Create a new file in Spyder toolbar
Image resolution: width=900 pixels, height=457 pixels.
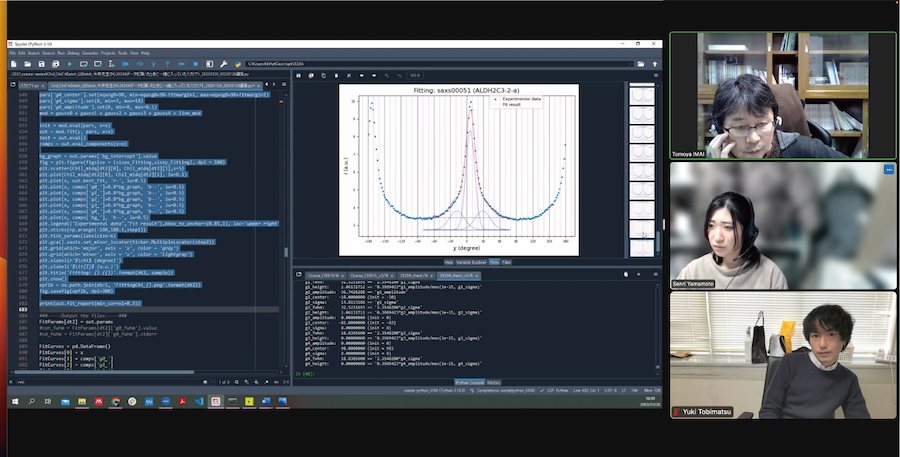(14, 64)
